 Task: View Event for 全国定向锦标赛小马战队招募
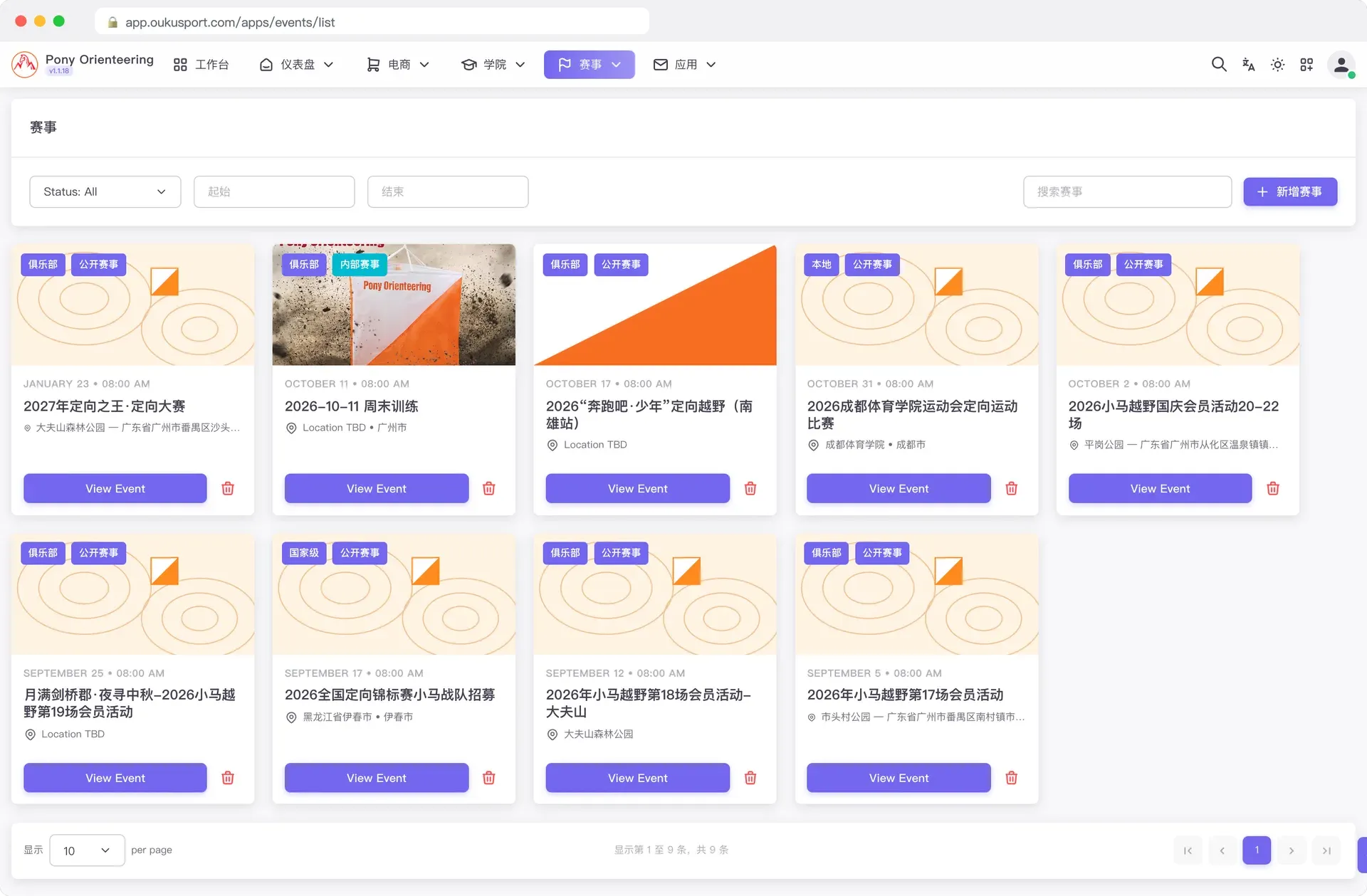377,778
